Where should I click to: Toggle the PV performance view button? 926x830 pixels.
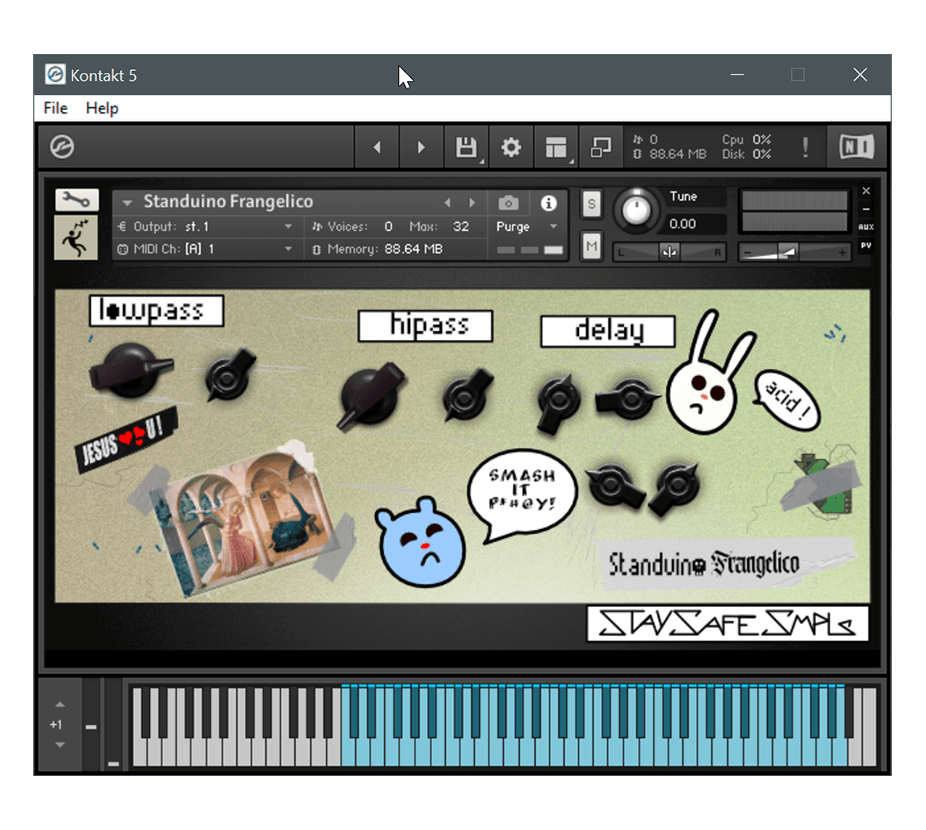pyautogui.click(x=866, y=245)
